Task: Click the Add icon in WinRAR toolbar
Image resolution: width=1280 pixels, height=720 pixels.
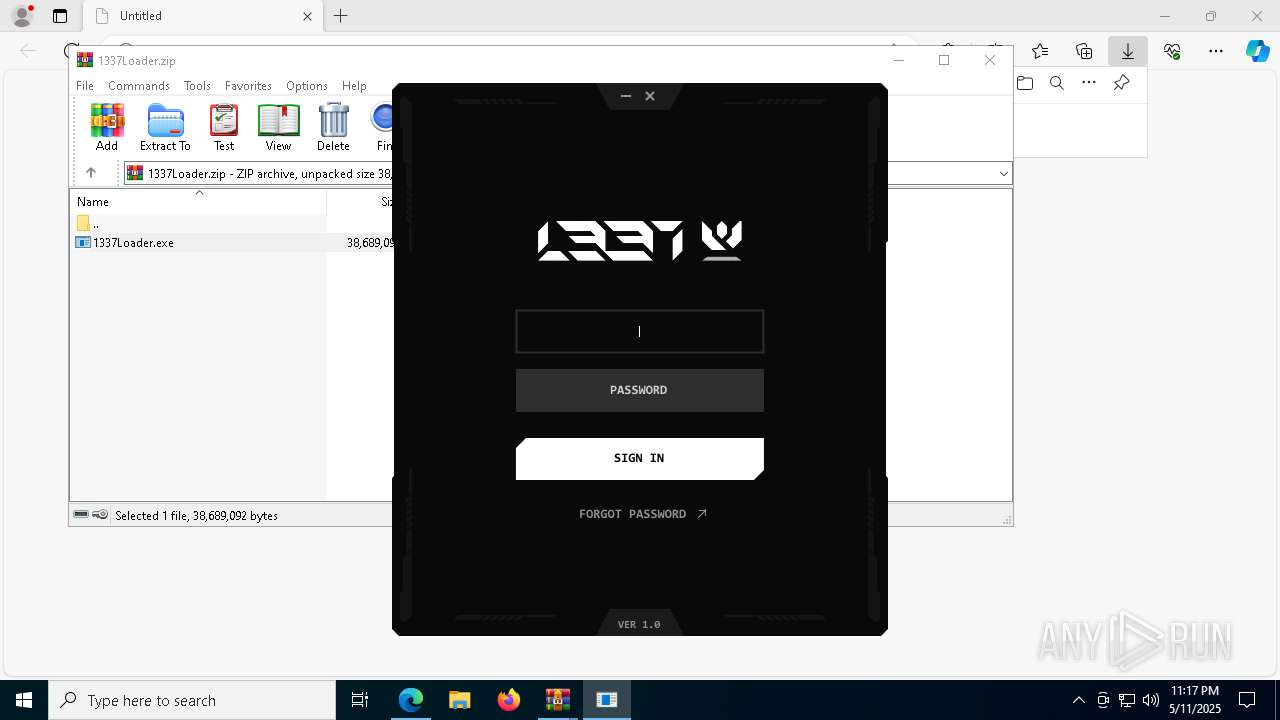Action: coord(107,127)
